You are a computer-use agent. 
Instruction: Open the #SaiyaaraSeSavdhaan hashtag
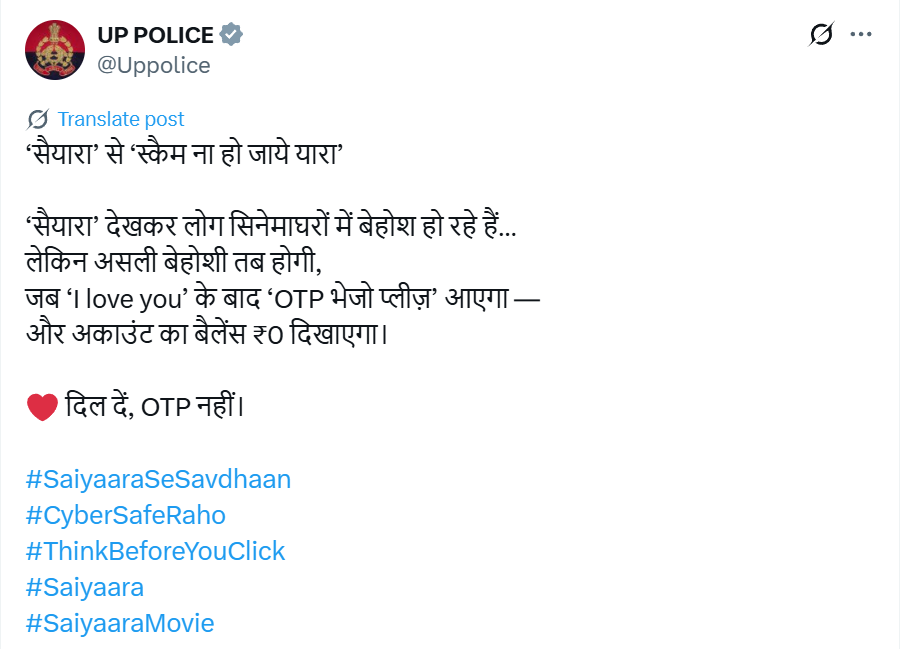(x=158, y=479)
